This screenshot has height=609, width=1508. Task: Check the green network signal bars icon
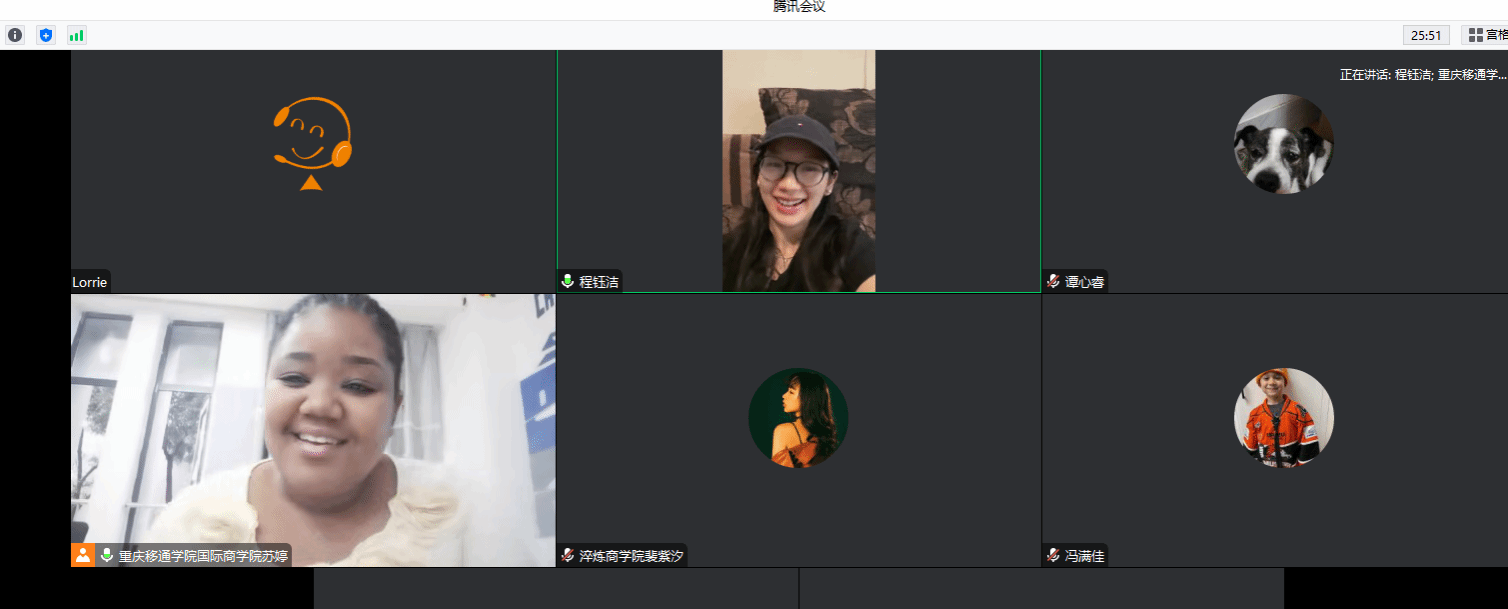76,35
